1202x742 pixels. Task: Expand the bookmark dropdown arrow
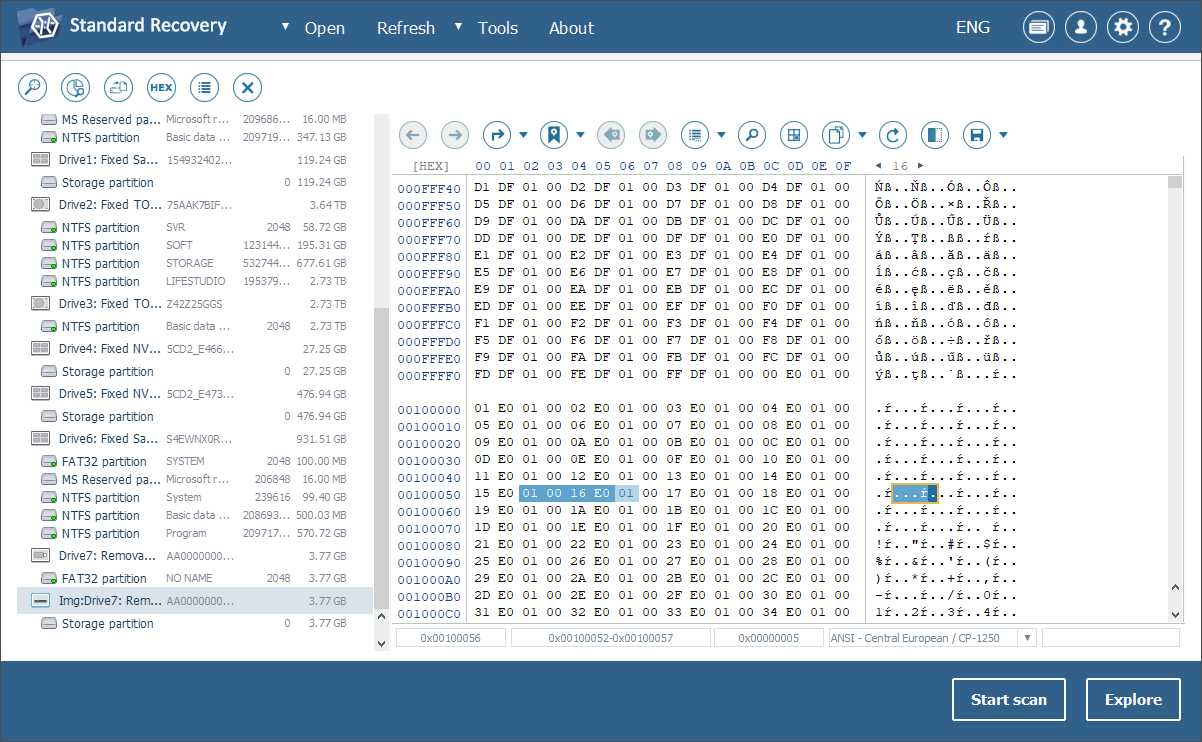(x=580, y=134)
